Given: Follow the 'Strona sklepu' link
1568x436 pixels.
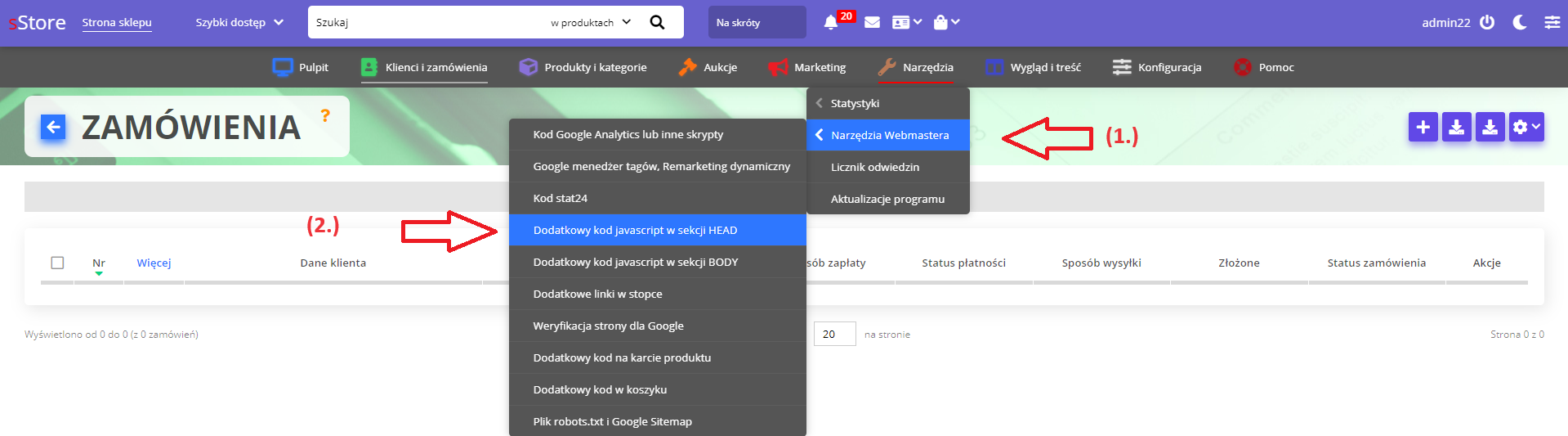Looking at the screenshot, I should coord(117,23).
